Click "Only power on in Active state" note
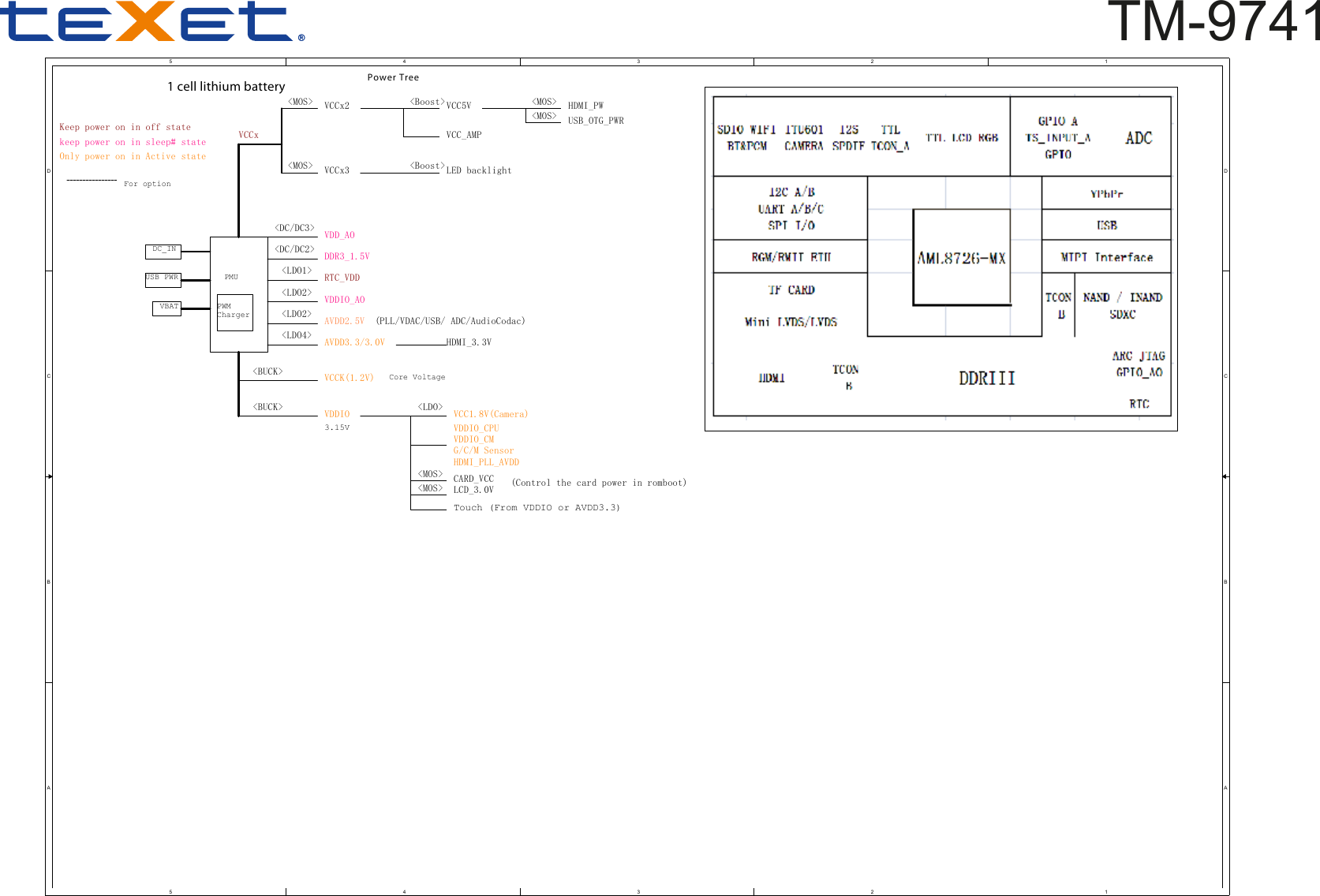Viewport: 1320px width, 896px height. click(x=133, y=156)
